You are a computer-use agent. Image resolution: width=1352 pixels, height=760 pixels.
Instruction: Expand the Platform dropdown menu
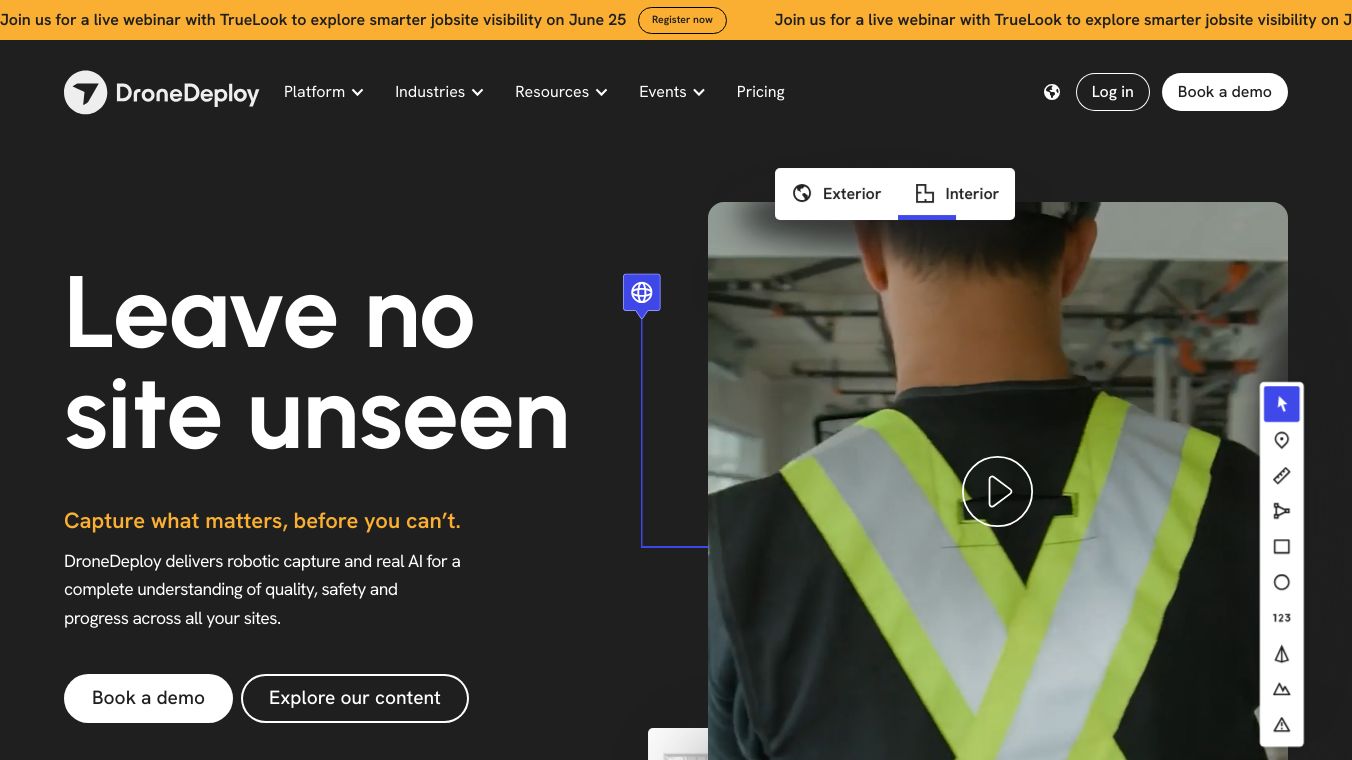[324, 92]
